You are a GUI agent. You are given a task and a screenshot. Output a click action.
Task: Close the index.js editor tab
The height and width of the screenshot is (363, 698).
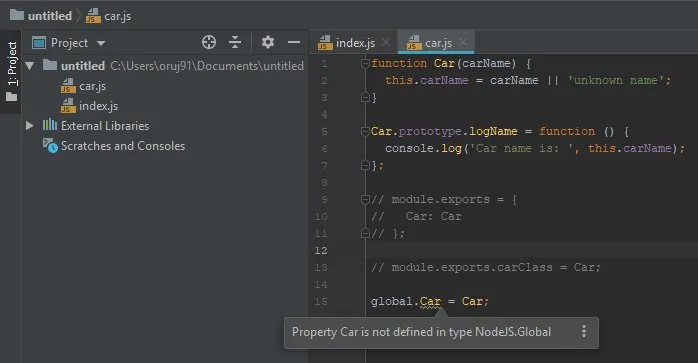(386, 42)
